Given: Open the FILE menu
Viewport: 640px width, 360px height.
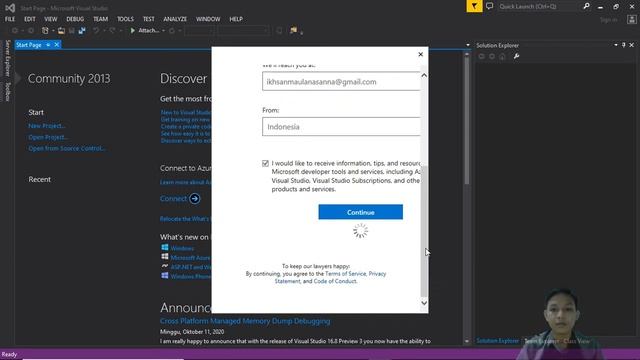Looking at the screenshot, I should pos(10,19).
